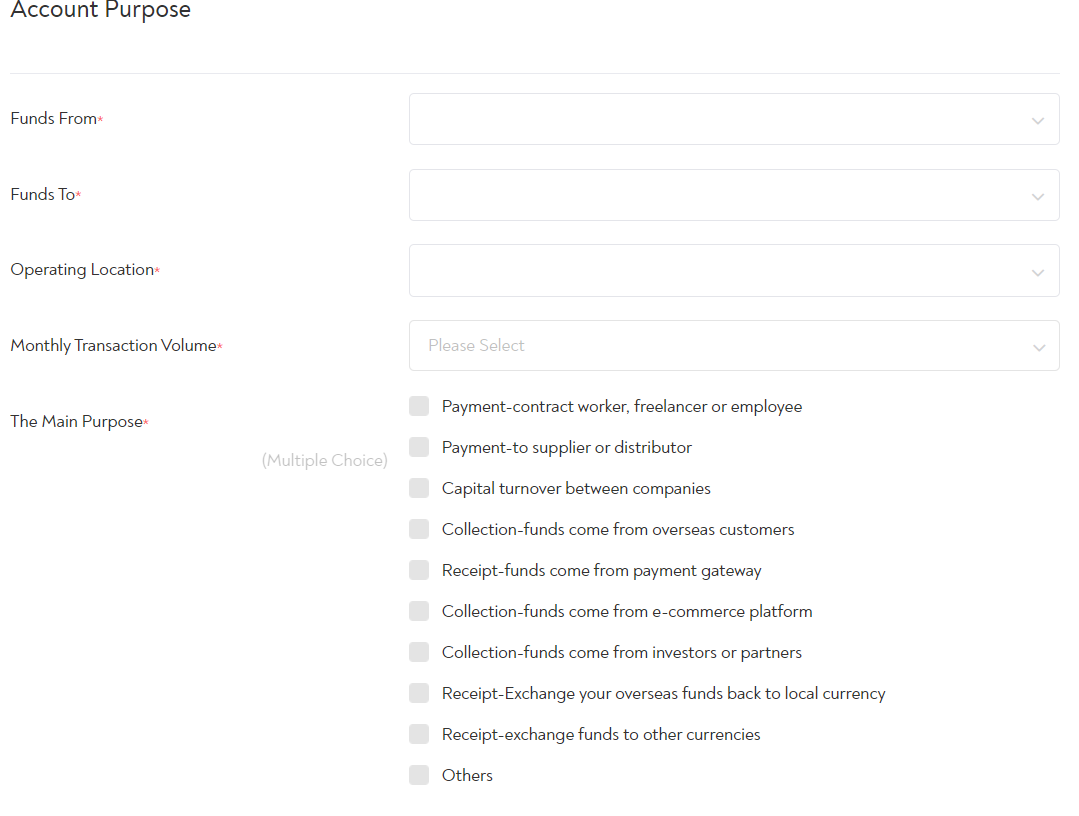Check Payment-contract worker, freelancer or employee

(419, 406)
